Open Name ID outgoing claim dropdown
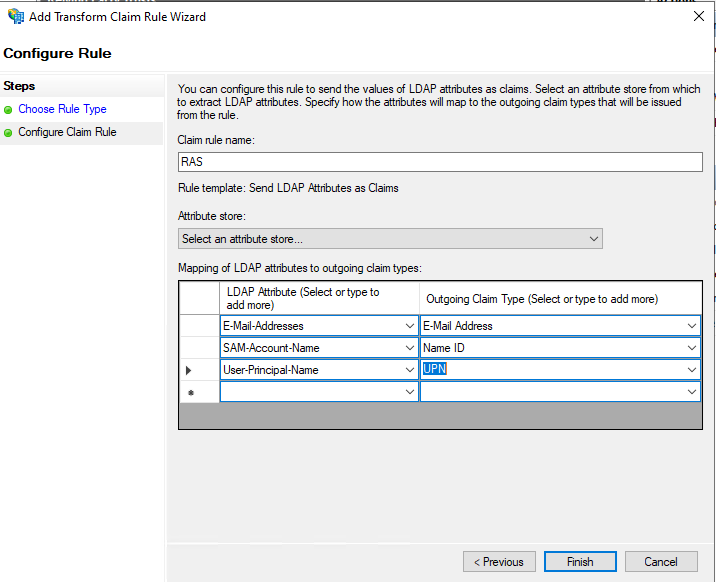Image resolution: width=716 pixels, height=582 pixels. pos(691,348)
